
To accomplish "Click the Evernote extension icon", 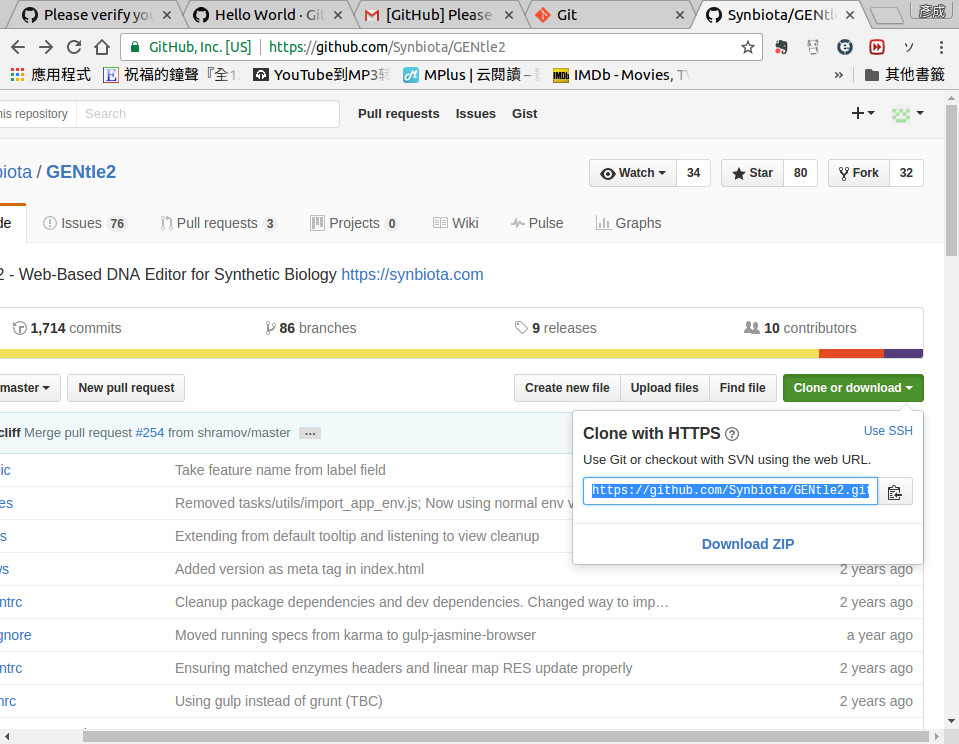I will (781, 47).
